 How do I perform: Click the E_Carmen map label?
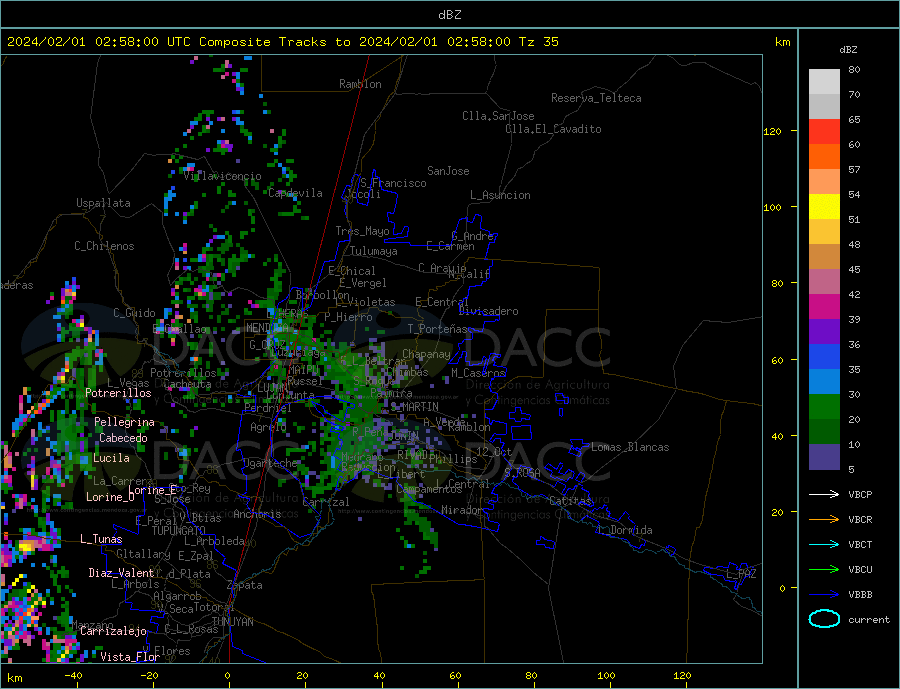point(450,246)
